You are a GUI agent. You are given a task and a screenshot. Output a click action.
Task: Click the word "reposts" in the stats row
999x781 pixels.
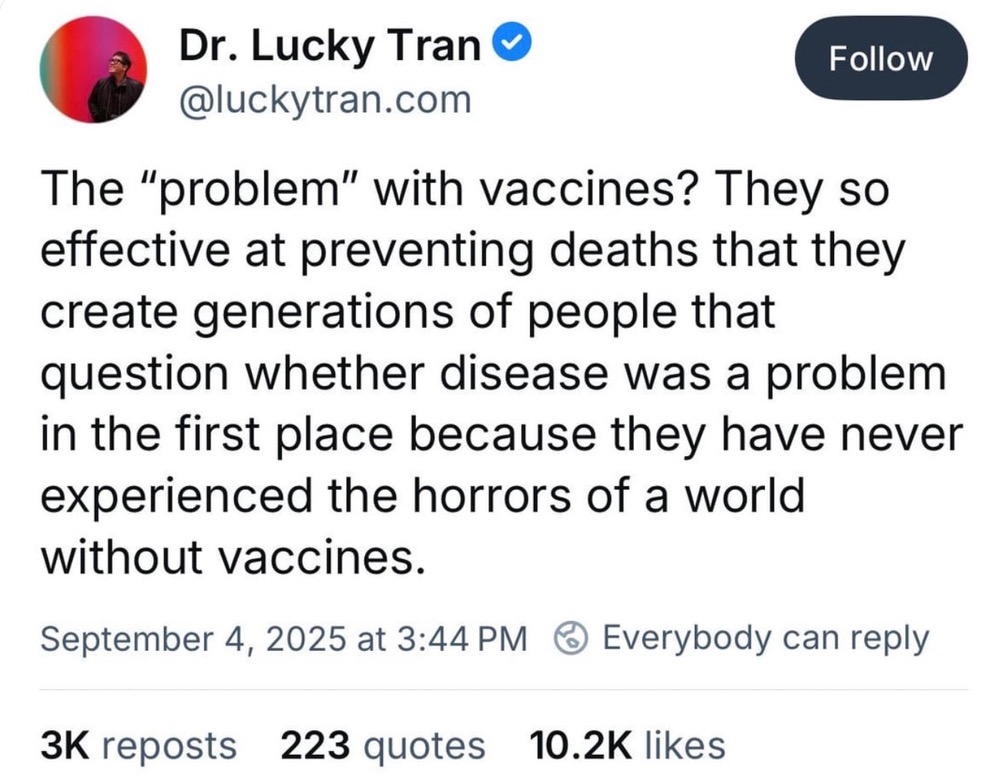pyautogui.click(x=170, y=744)
